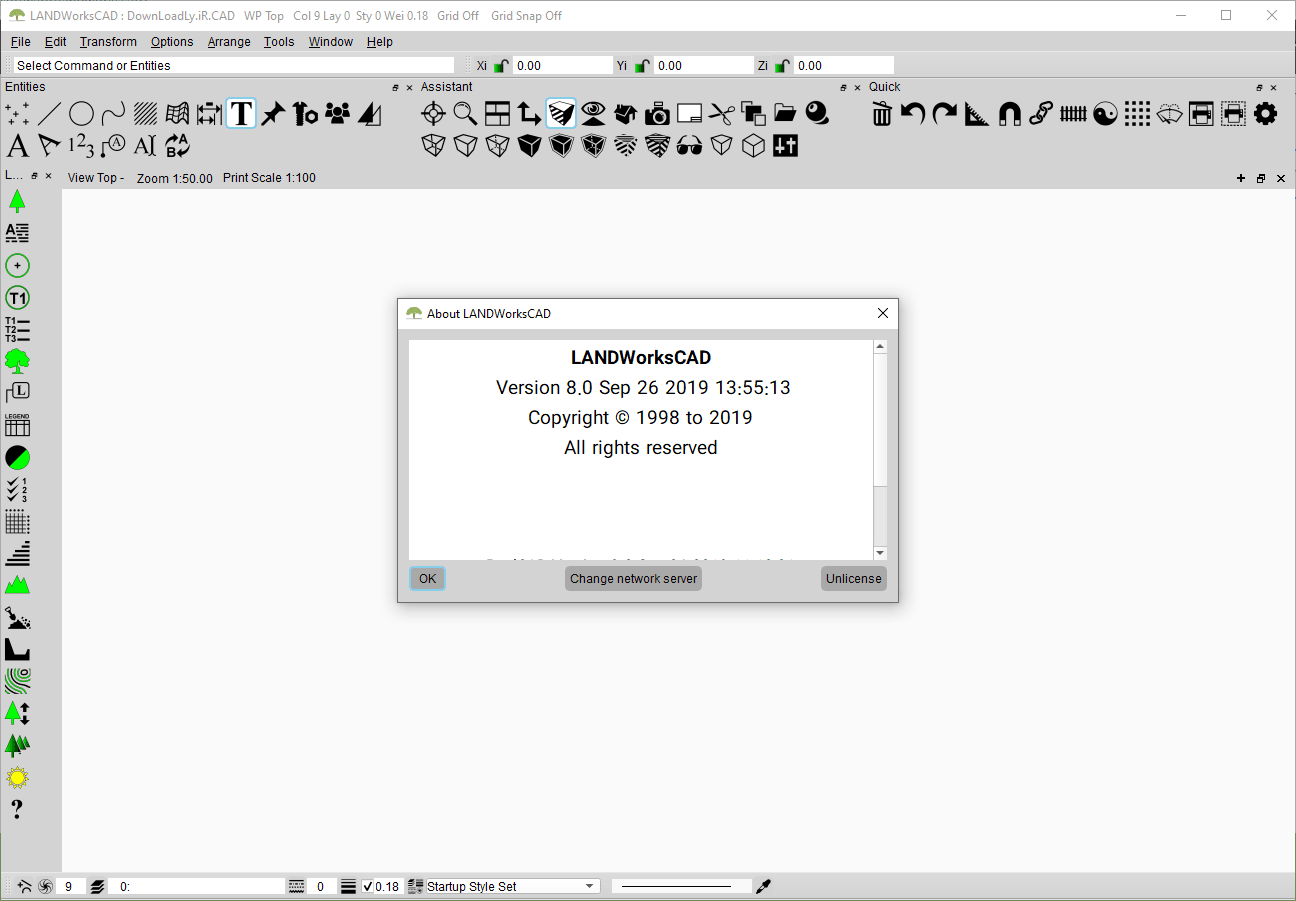Click the camera icon in the Assistant toolbar
Image resolution: width=1296 pixels, height=901 pixels.
tap(657, 113)
